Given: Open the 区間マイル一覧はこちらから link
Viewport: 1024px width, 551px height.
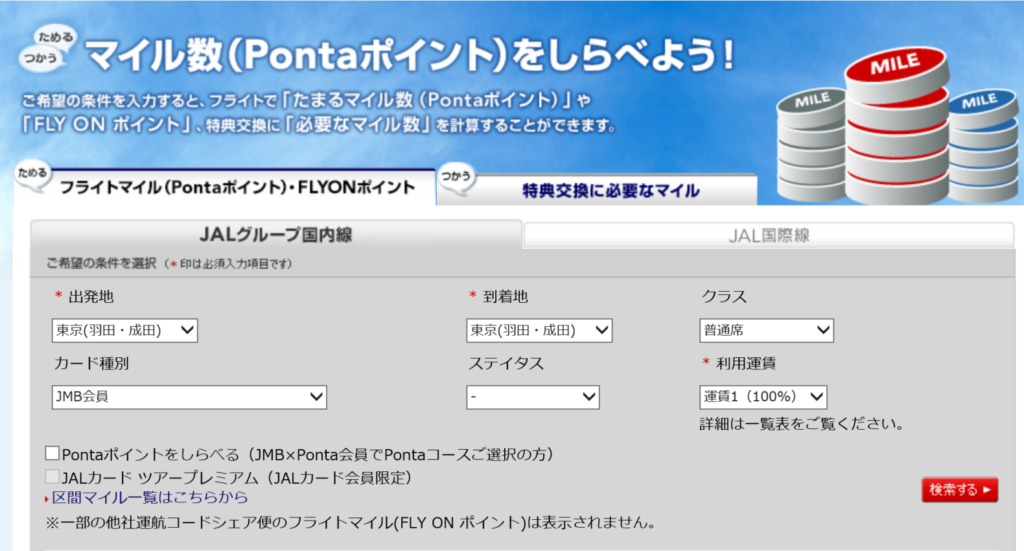Looking at the screenshot, I should point(150,497).
